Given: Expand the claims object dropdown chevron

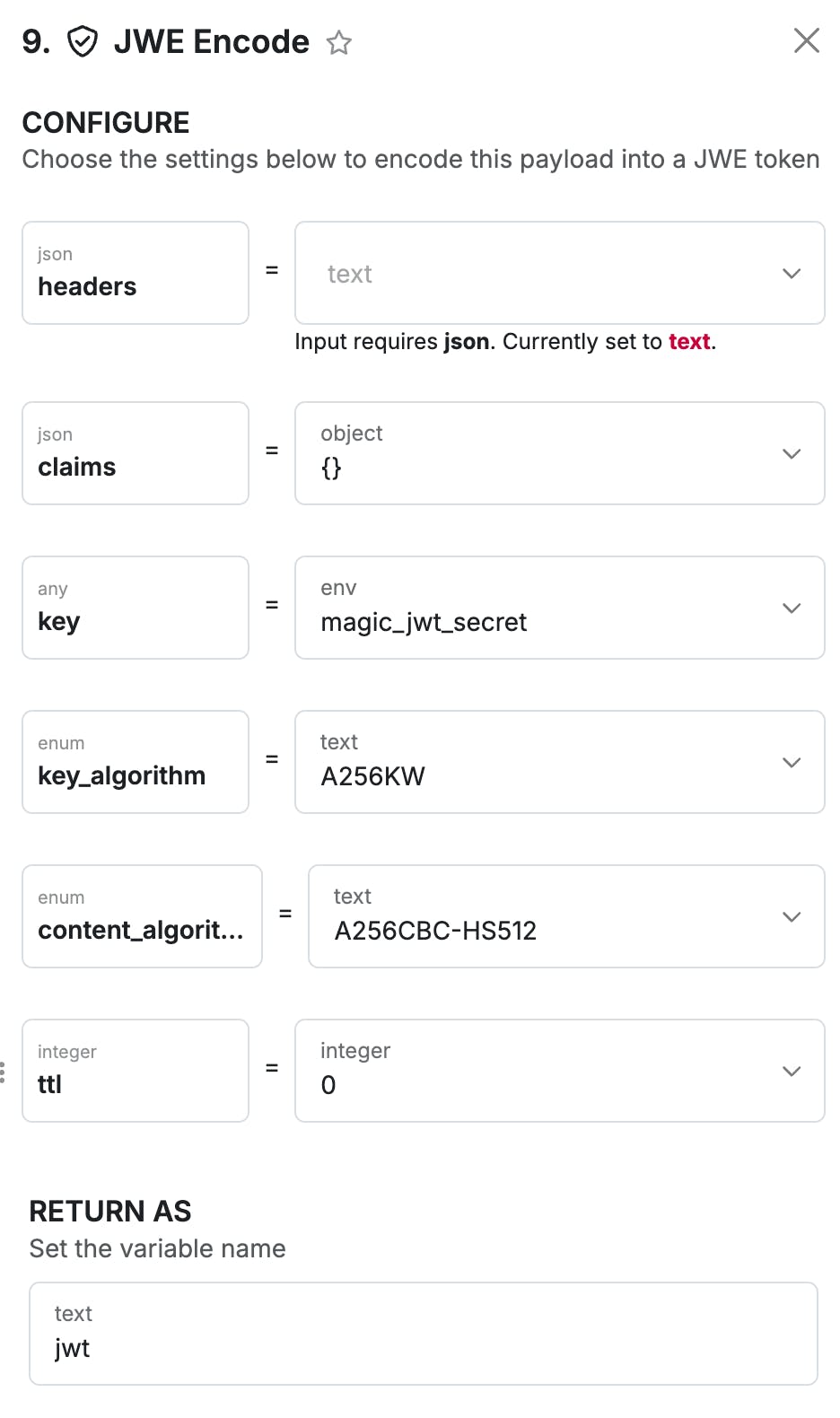Looking at the screenshot, I should [x=791, y=454].
